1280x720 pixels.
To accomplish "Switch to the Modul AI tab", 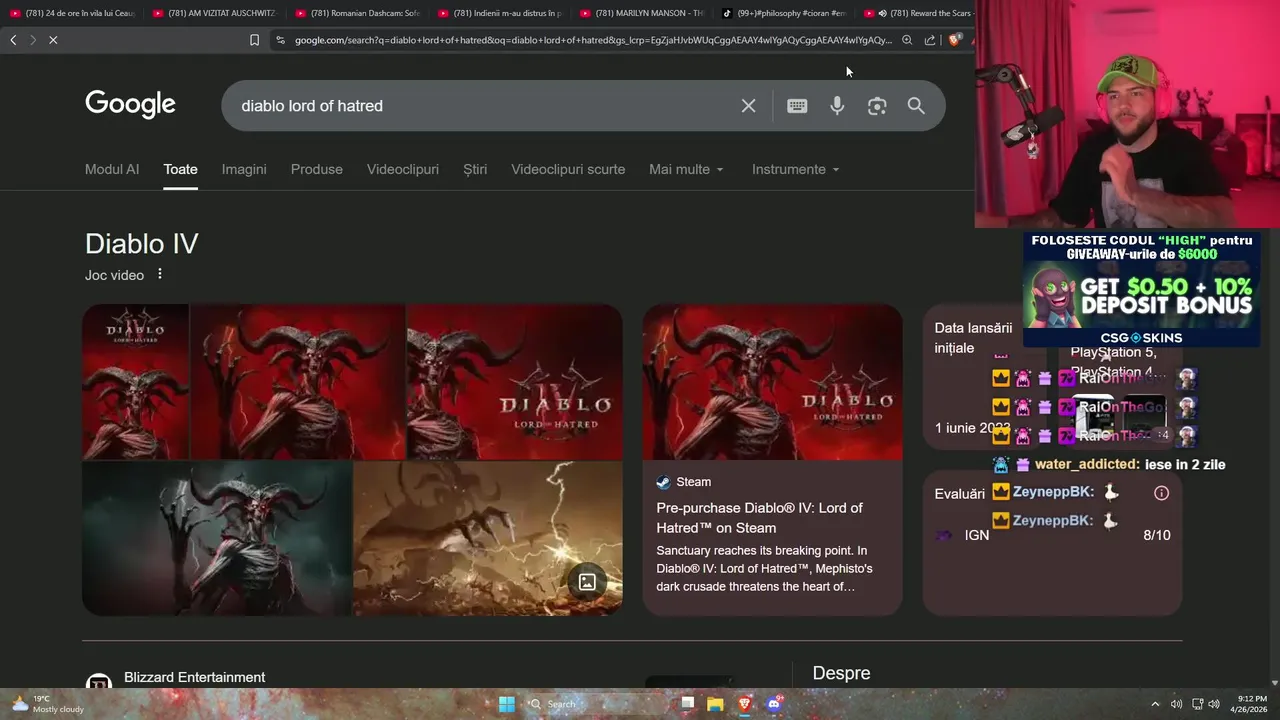I will 112,169.
